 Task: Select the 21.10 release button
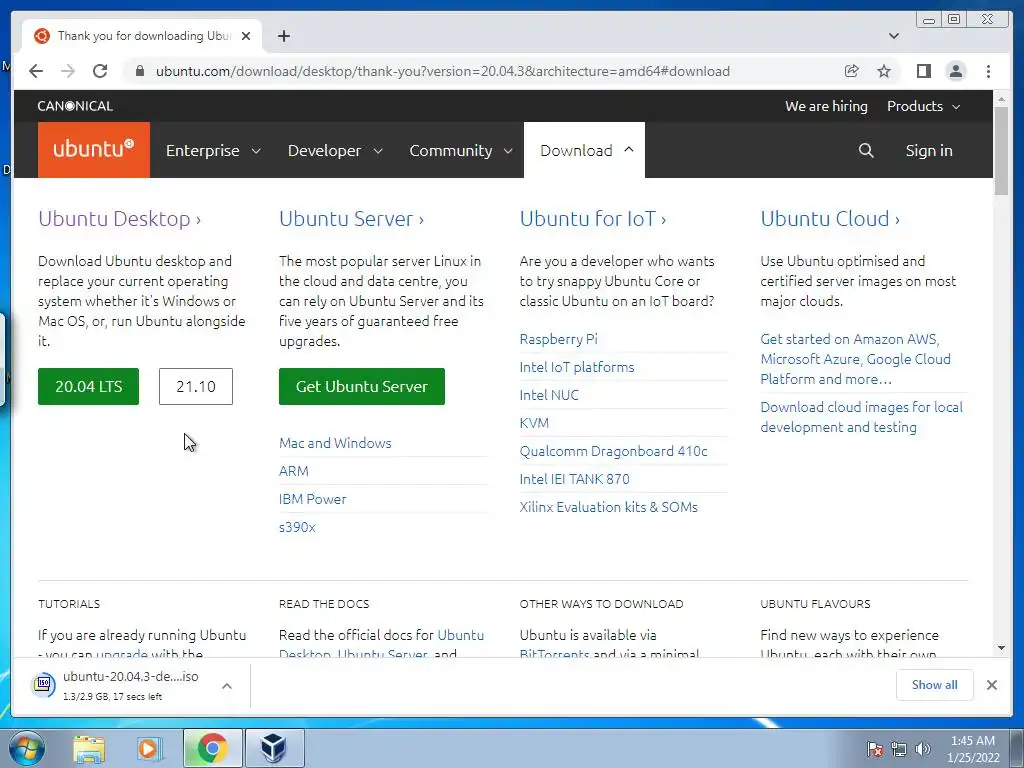196,386
